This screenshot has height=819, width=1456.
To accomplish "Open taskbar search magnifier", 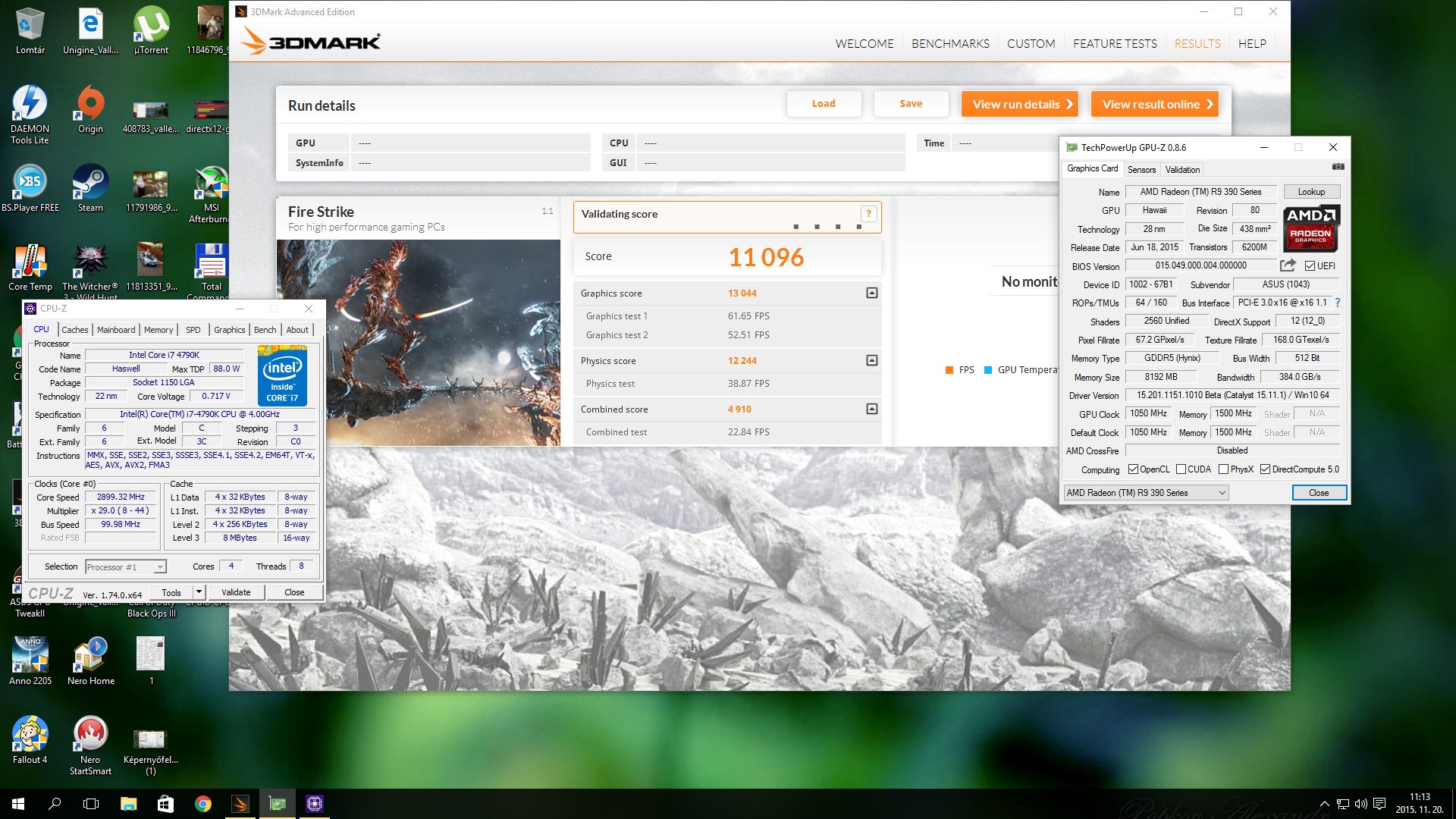I will pos(55,804).
